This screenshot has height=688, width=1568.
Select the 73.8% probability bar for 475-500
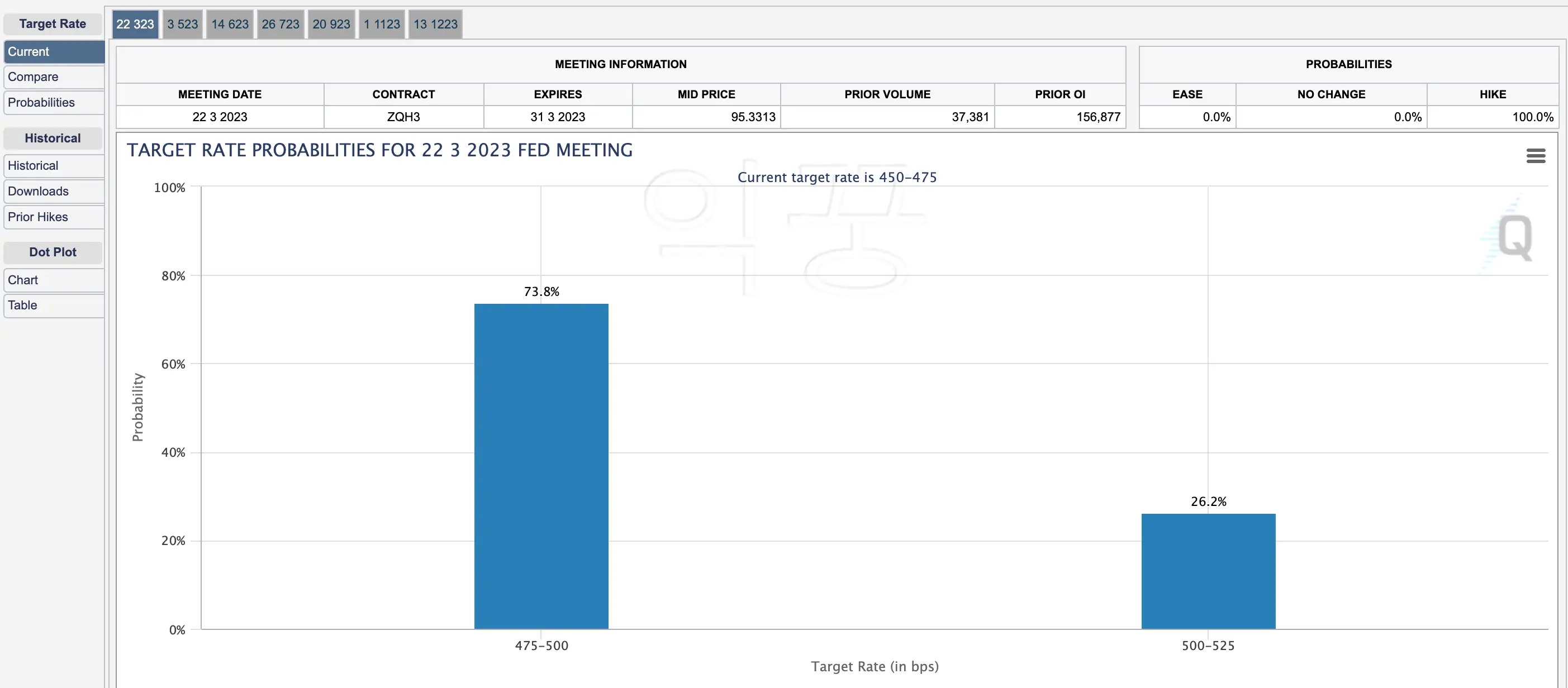click(x=540, y=465)
